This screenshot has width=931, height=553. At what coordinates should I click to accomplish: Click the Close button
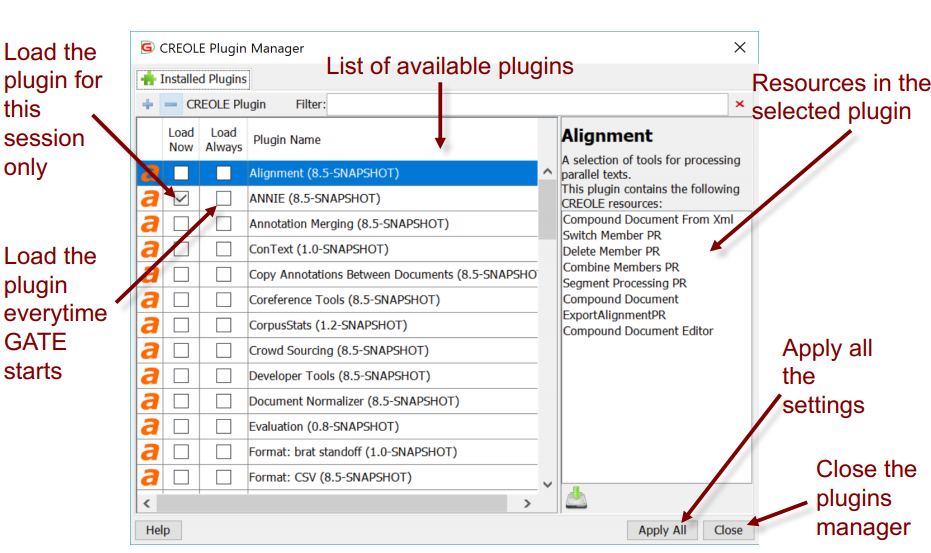(x=728, y=530)
